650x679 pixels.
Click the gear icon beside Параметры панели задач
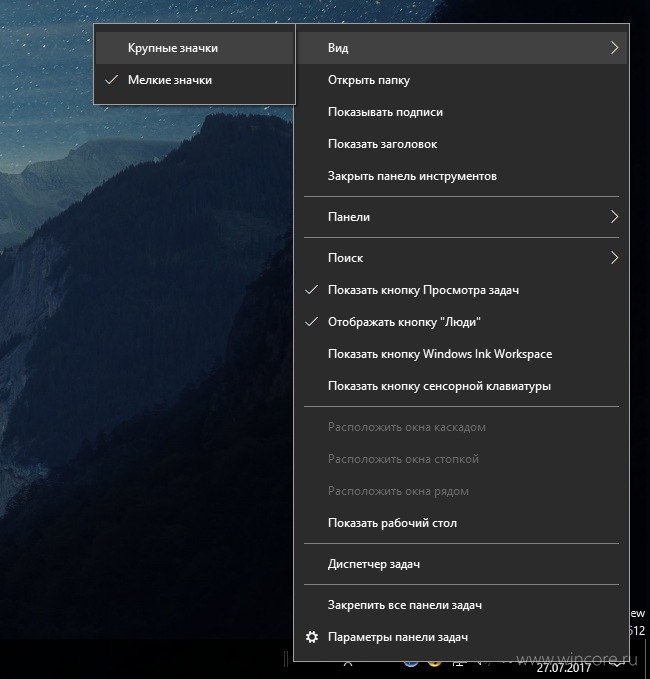pyautogui.click(x=312, y=637)
